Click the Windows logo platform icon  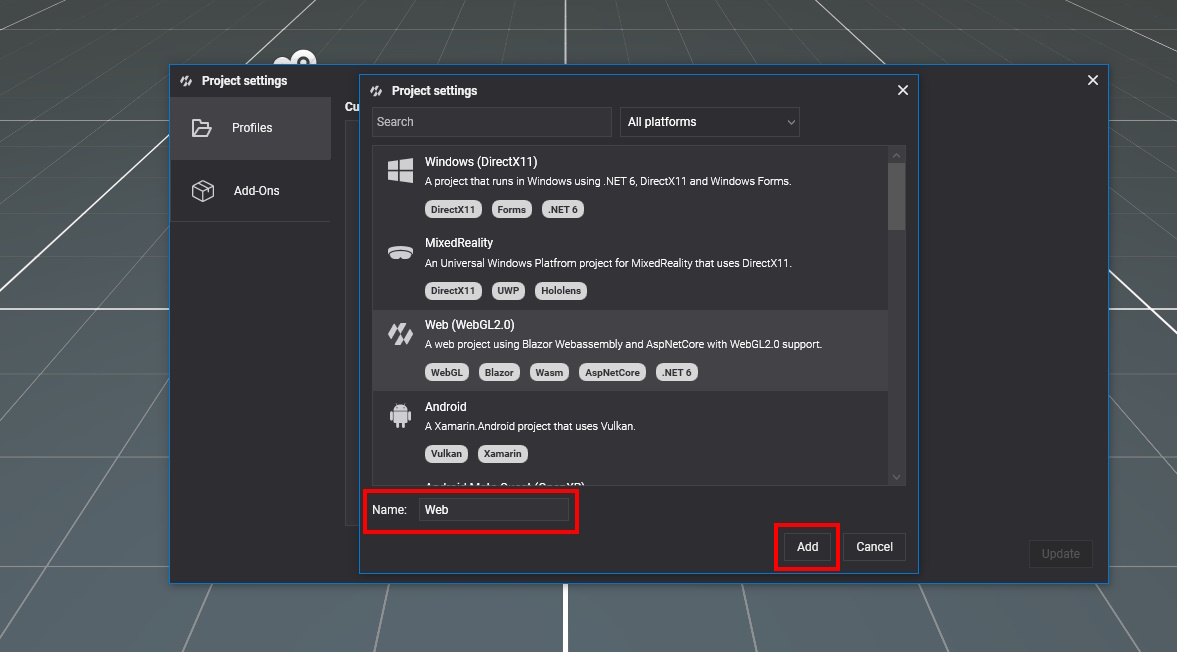400,171
